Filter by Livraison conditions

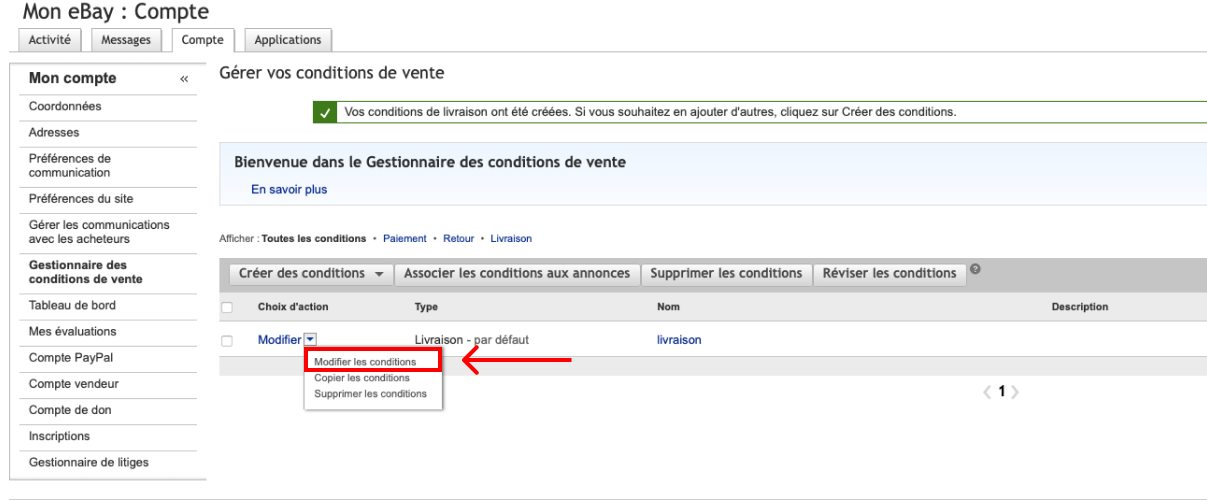point(511,239)
